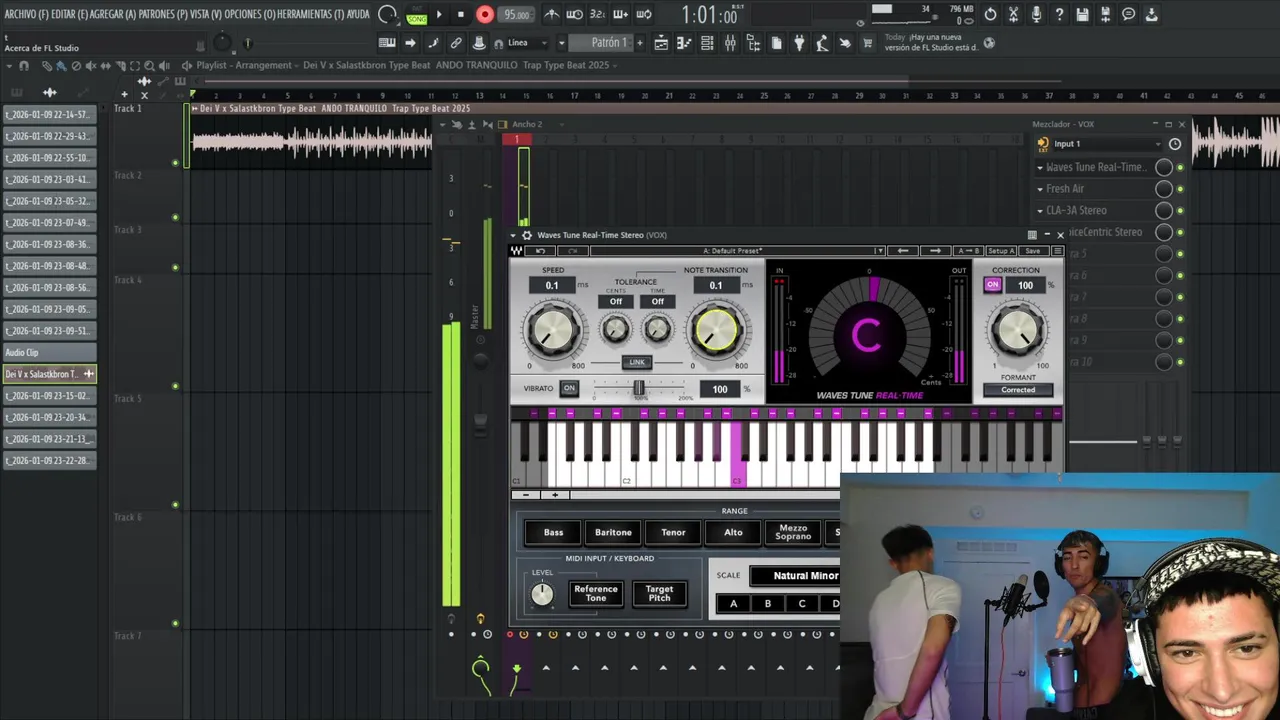1280x720 pixels.
Task: Click Reference Tone button
Action: pyautogui.click(x=595, y=594)
